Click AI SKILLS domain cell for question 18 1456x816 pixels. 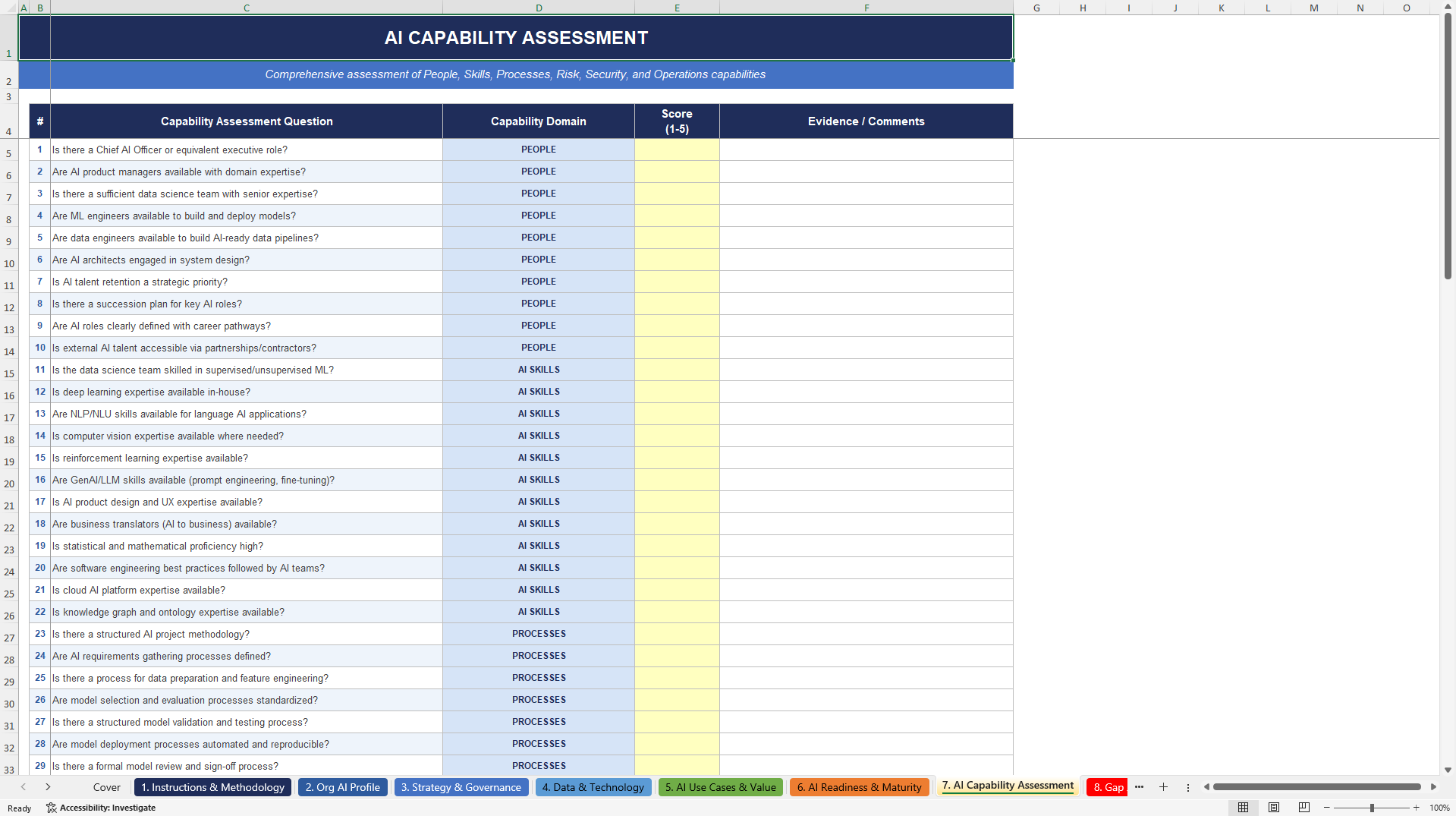point(539,524)
